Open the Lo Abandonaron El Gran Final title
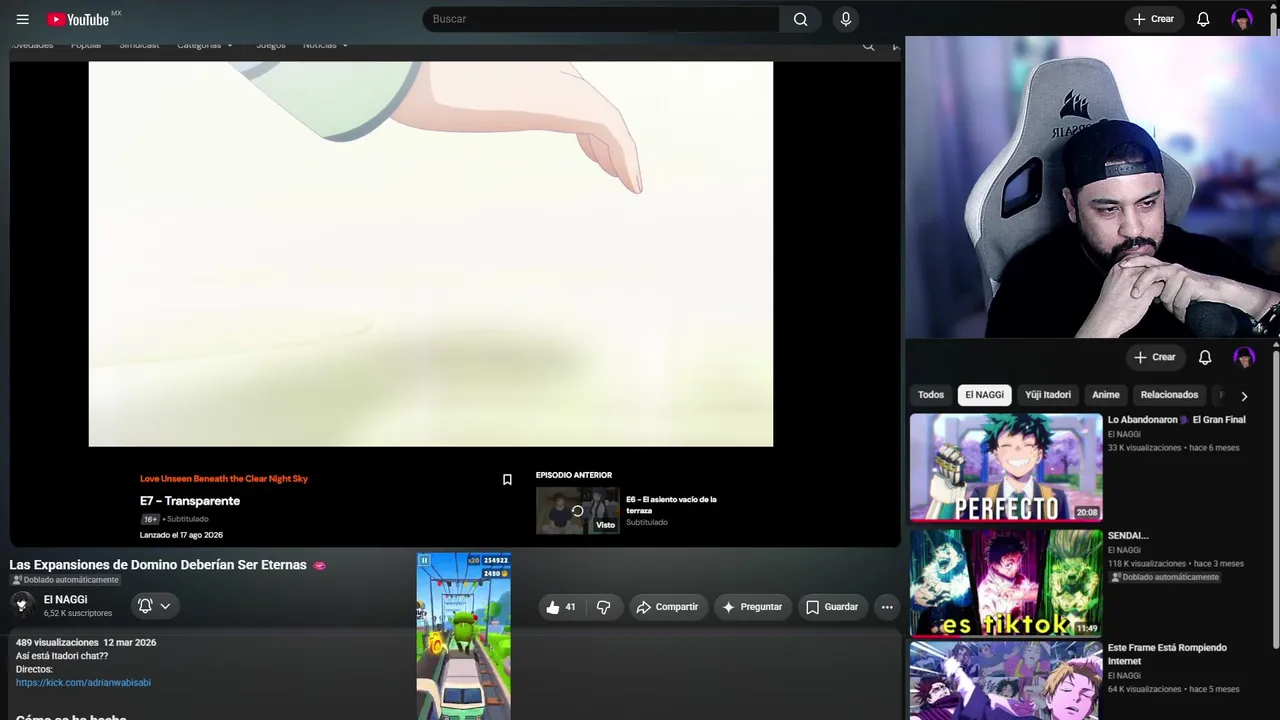 click(x=1176, y=420)
